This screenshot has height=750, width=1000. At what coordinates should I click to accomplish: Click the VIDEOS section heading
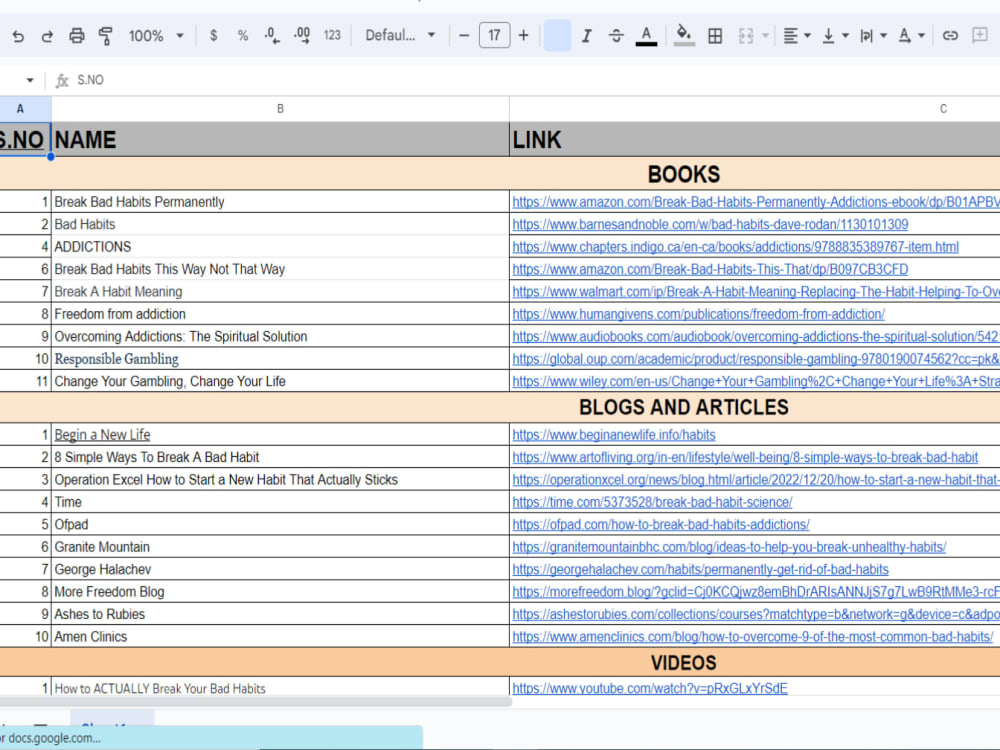coord(684,663)
